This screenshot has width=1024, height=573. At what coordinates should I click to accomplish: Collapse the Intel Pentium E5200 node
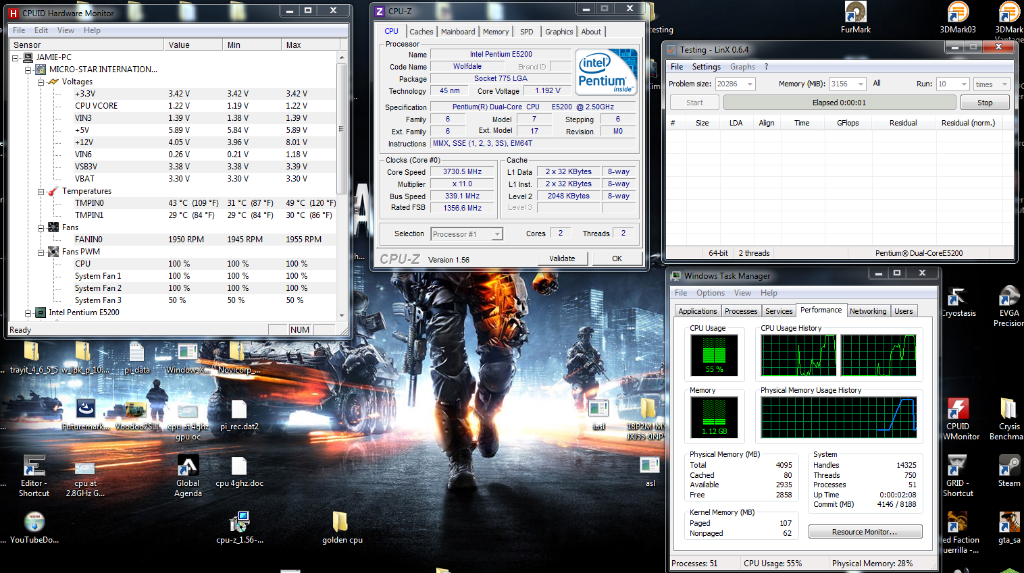pos(28,313)
